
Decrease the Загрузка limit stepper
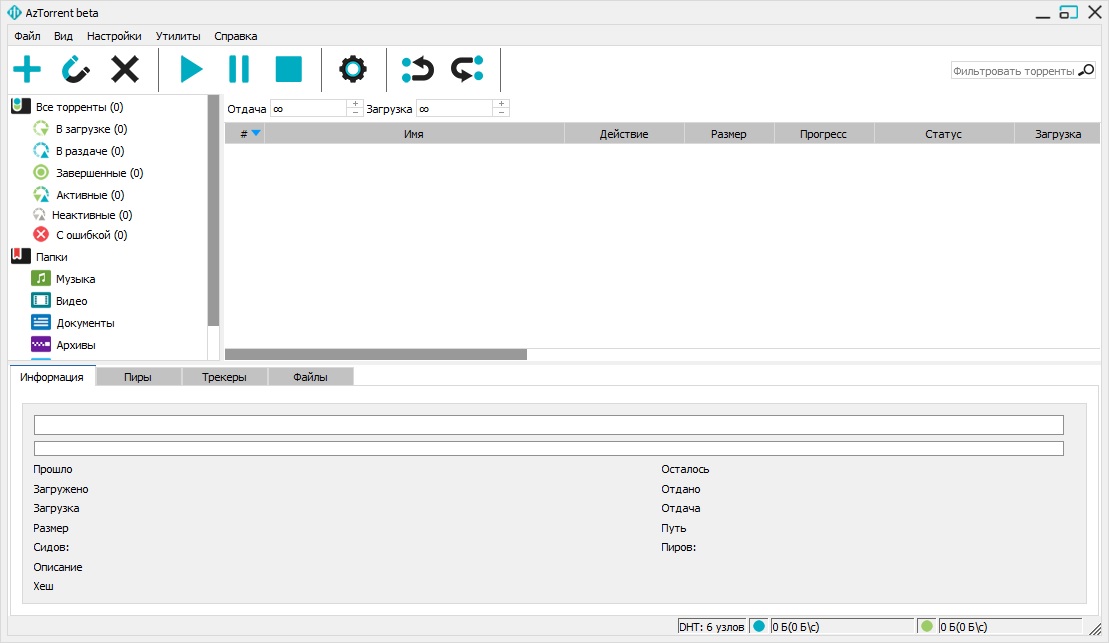point(501,112)
